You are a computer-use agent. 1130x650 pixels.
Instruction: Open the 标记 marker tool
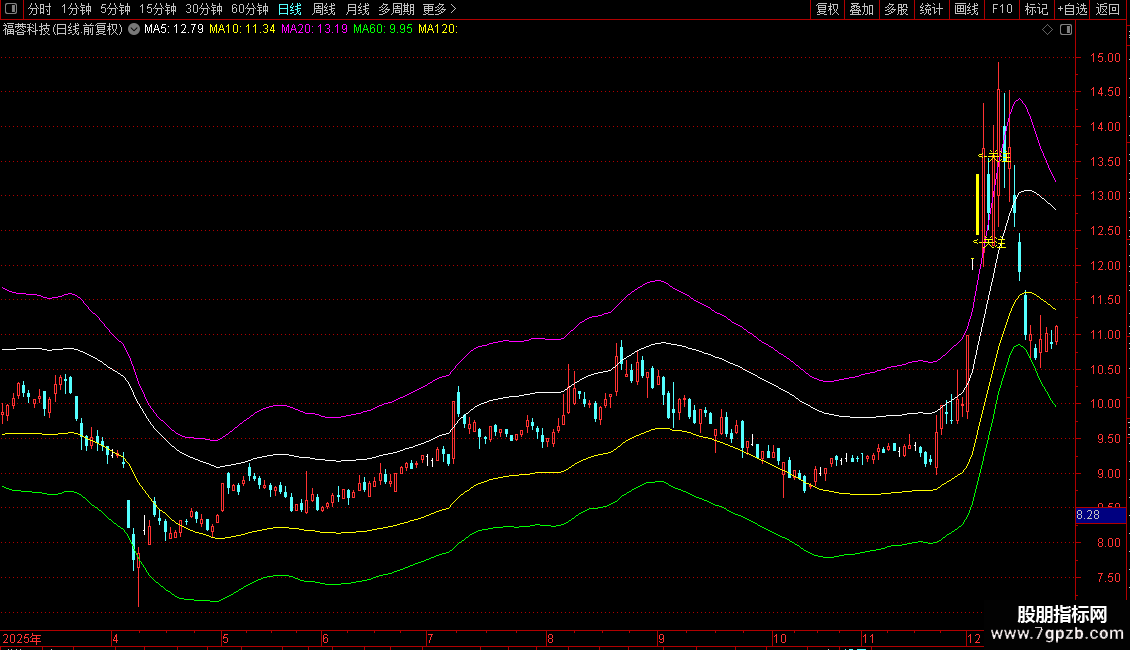point(1036,9)
